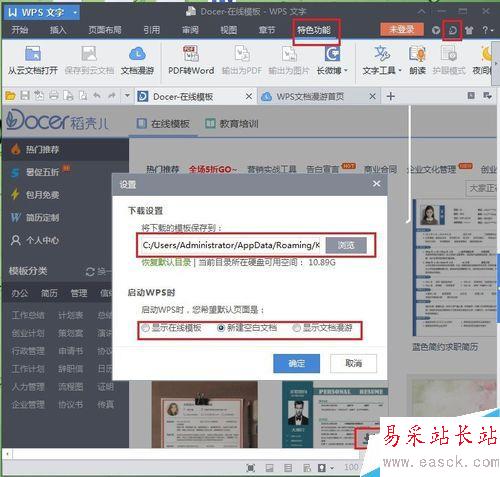
Task: Start the 朗读 read-aloud feature
Action: pos(417,60)
